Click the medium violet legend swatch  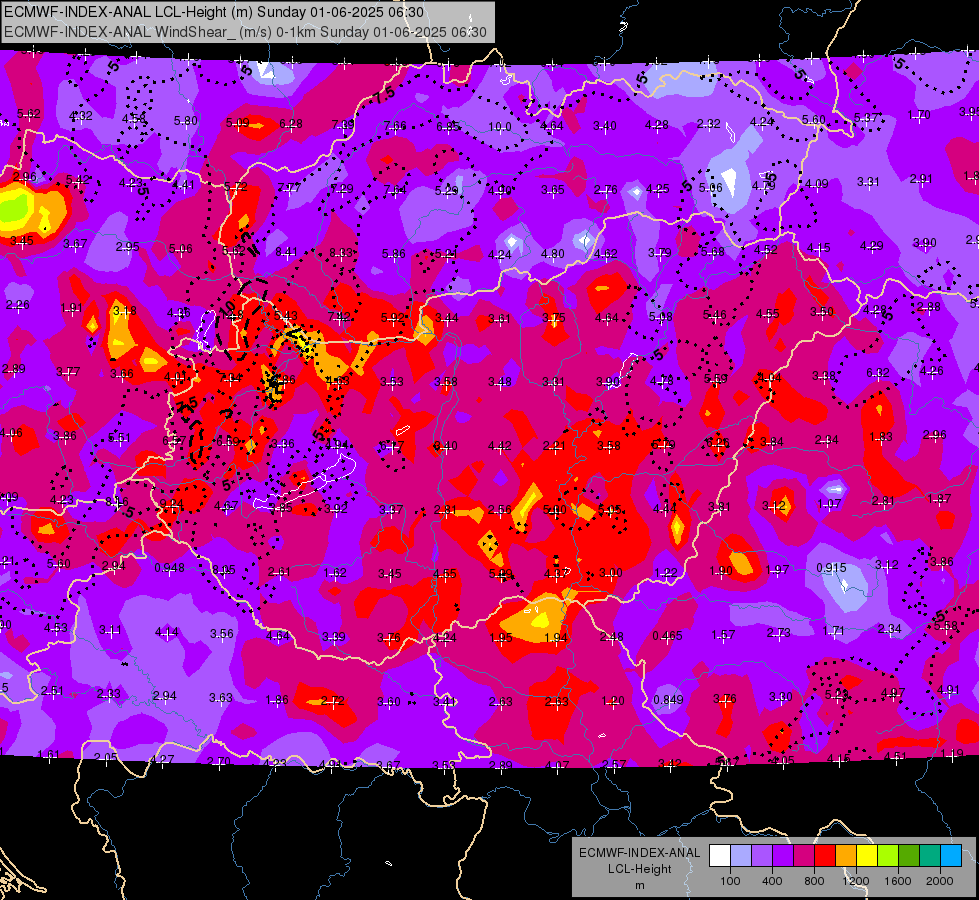point(762,855)
